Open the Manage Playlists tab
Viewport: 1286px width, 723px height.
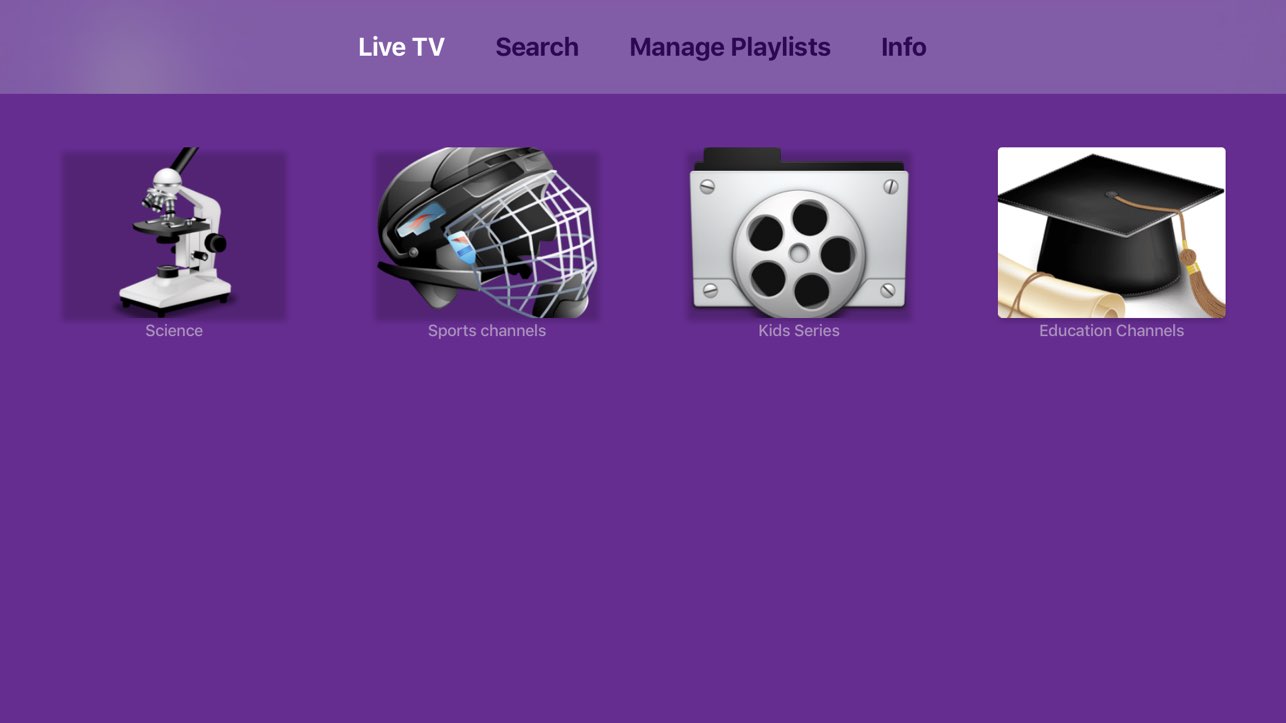(x=730, y=47)
